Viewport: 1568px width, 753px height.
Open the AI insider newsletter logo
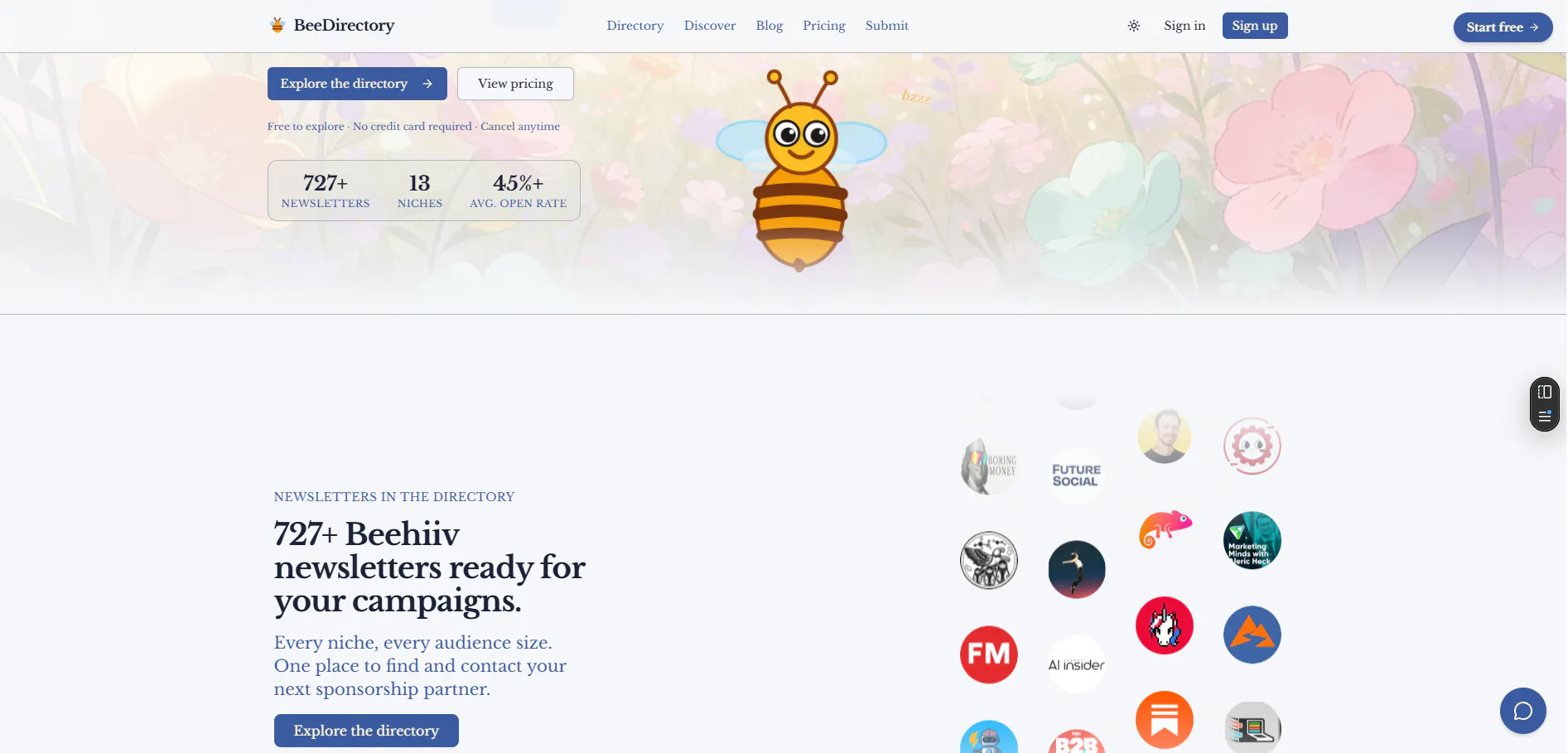pos(1077,664)
